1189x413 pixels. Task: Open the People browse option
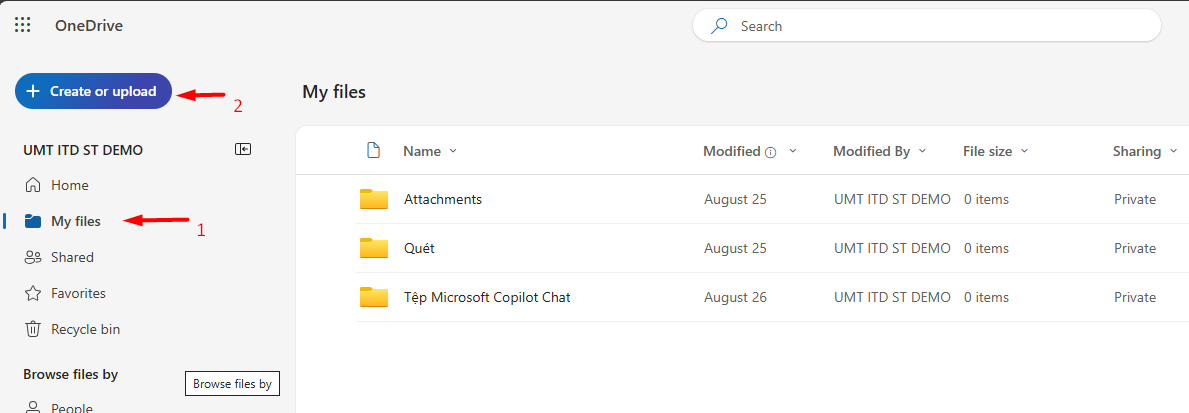pos(70,407)
